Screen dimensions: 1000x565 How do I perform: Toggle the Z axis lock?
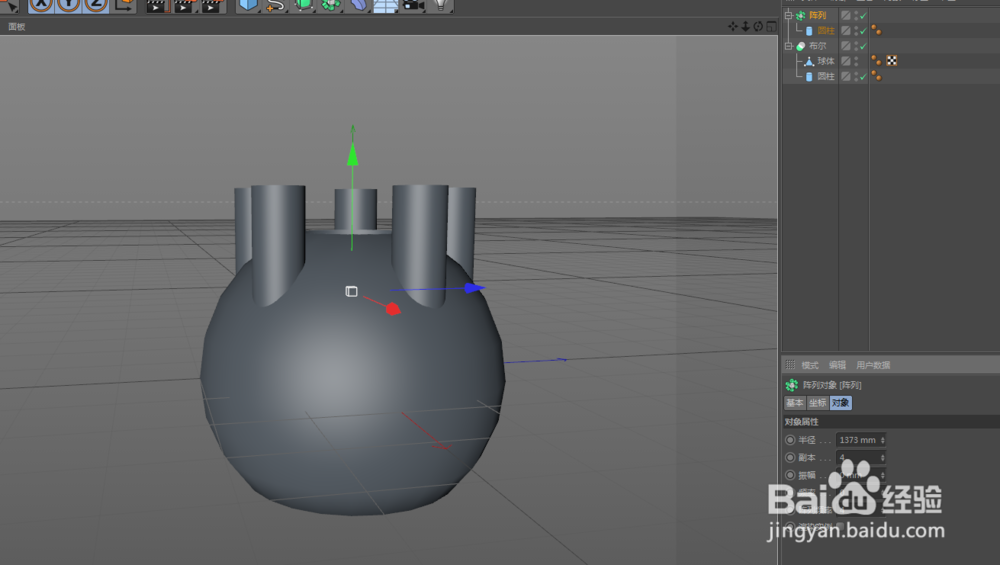pyautogui.click(x=95, y=5)
